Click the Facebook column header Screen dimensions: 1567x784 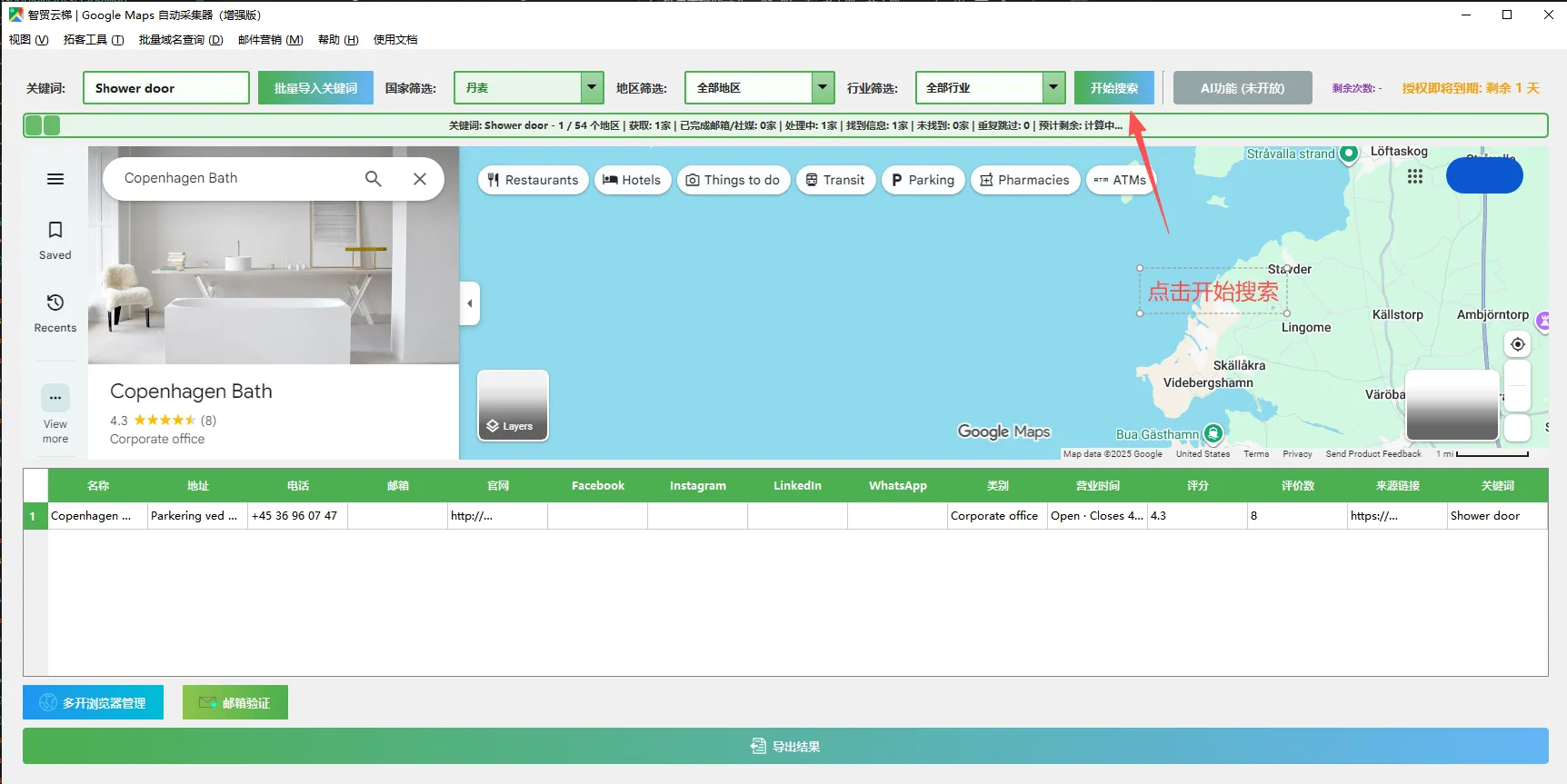pos(598,486)
